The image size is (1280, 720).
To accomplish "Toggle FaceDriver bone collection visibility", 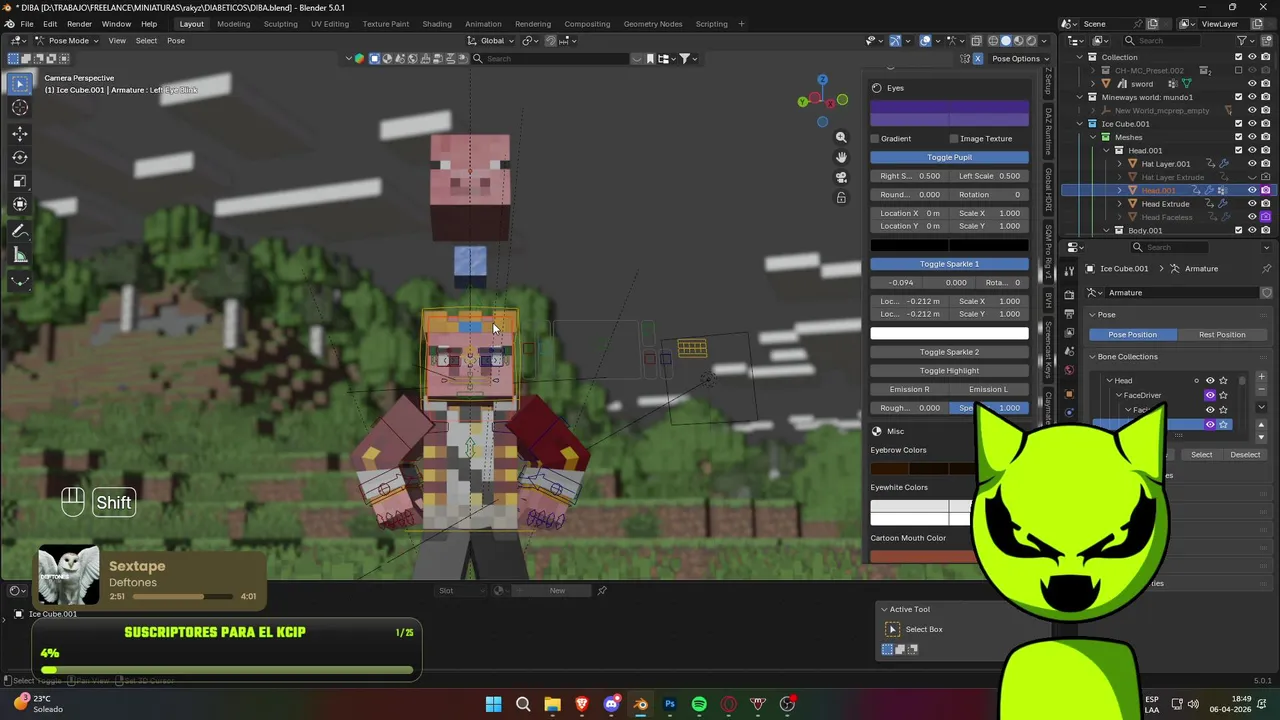I will (x=1210, y=395).
